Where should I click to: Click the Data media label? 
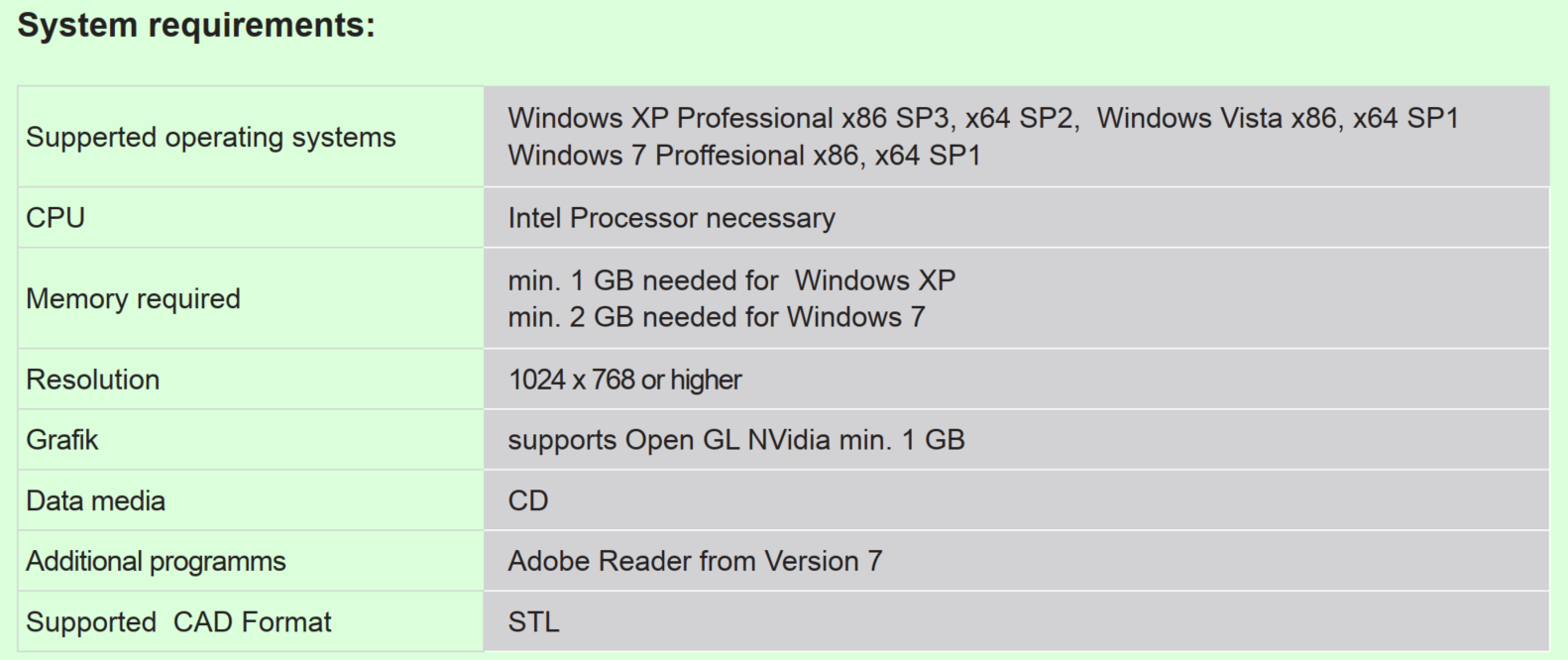click(x=95, y=500)
